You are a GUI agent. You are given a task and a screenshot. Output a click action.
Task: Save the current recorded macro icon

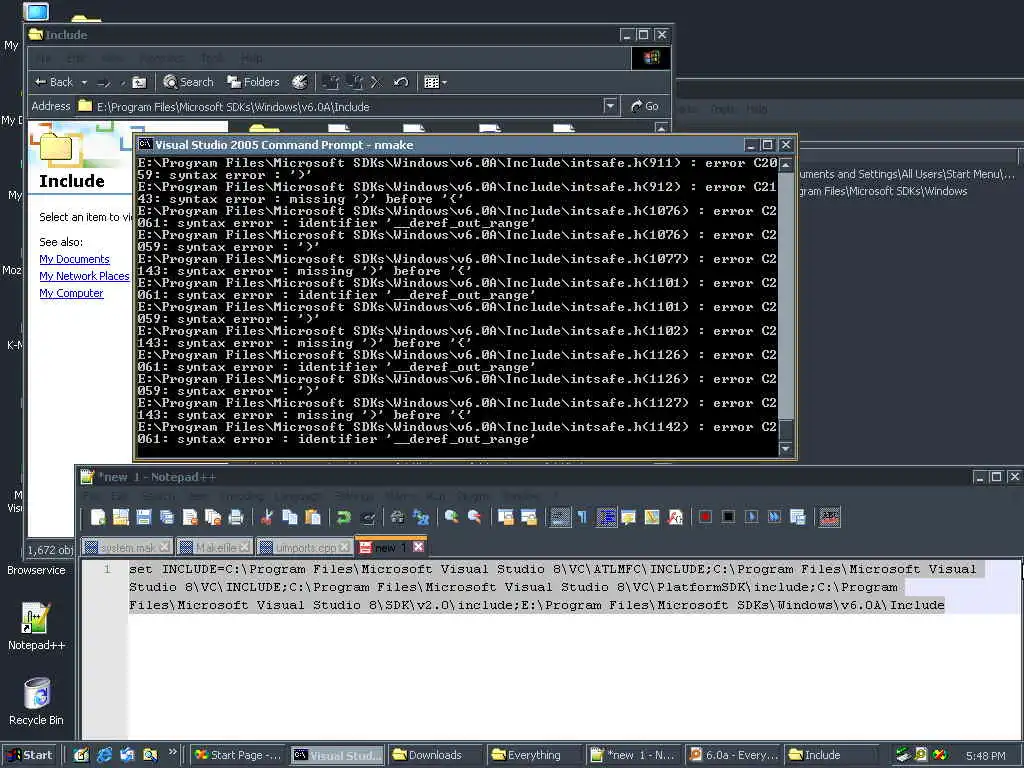(797, 518)
